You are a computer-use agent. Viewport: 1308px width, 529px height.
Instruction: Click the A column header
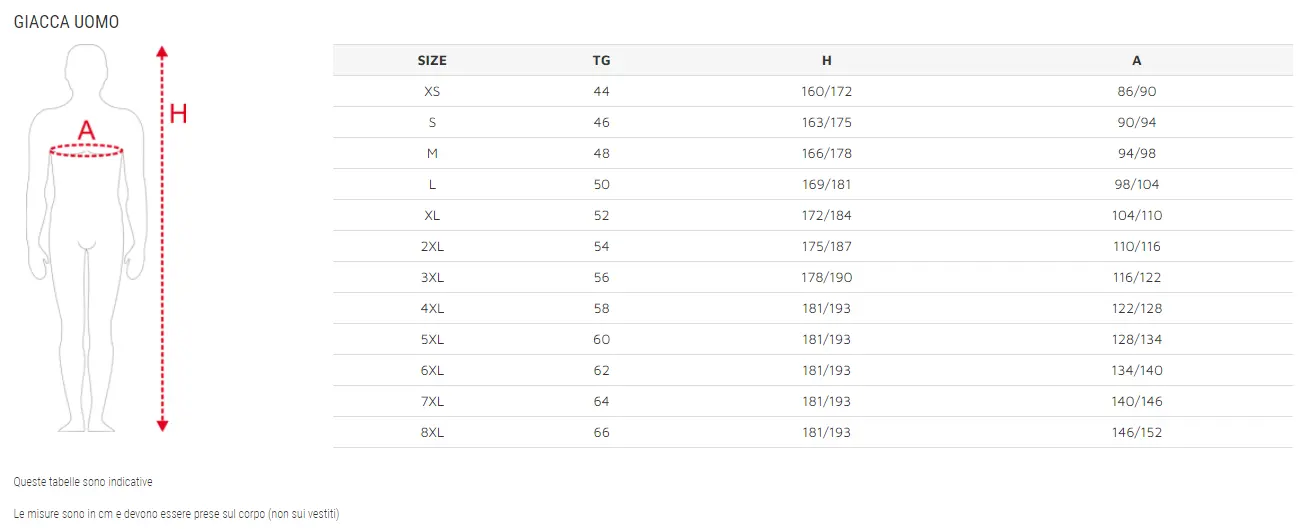tap(1137, 60)
